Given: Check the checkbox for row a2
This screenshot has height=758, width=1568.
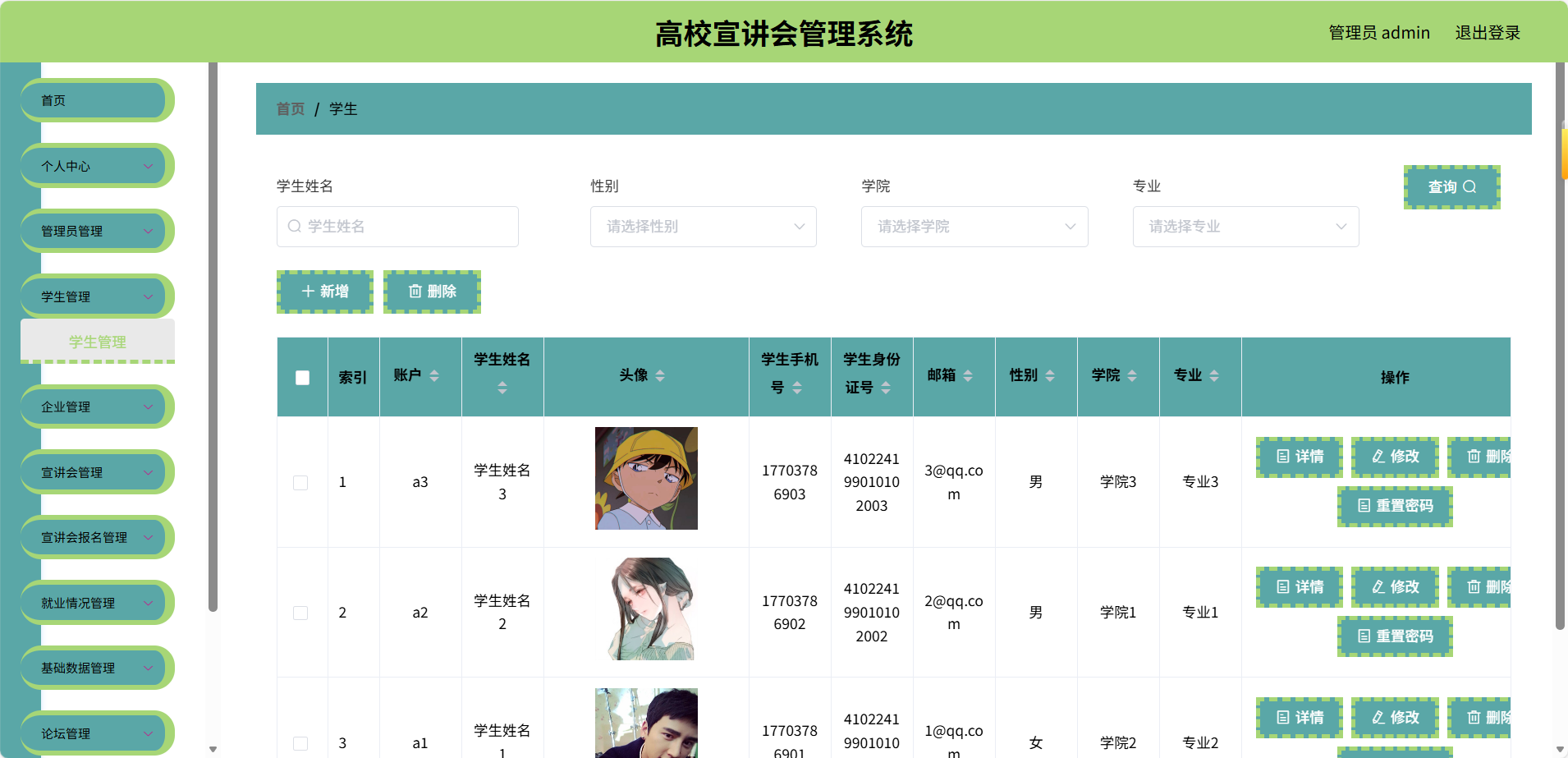Looking at the screenshot, I should coord(300,613).
